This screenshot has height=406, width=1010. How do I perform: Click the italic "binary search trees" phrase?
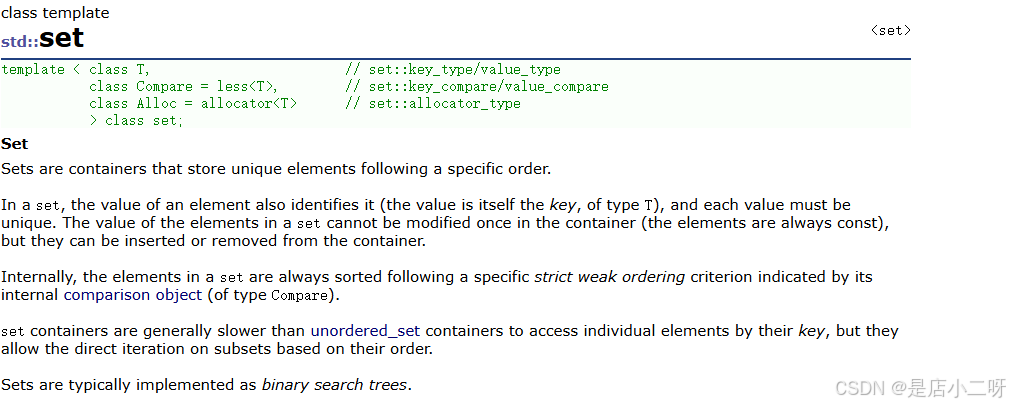335,385
